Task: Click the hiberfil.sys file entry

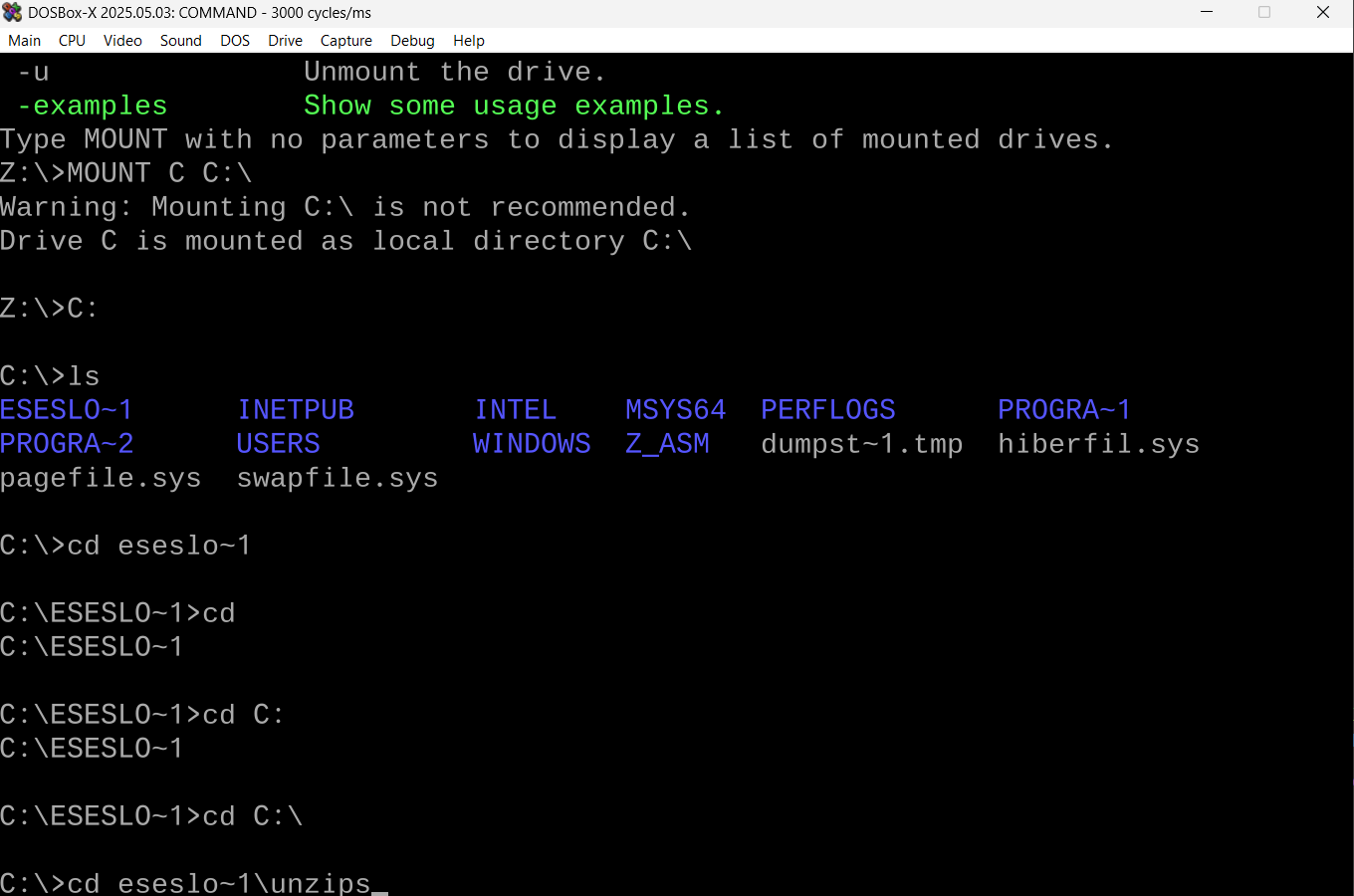Action: [x=1098, y=444]
